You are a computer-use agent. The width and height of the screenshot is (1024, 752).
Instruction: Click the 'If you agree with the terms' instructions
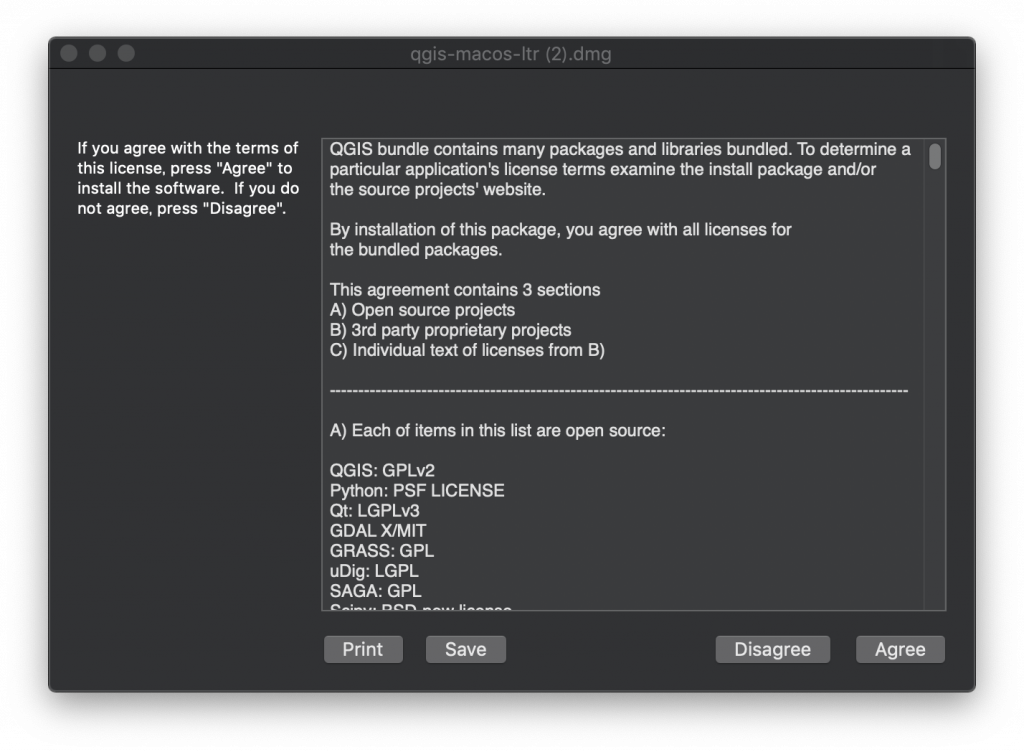tap(188, 178)
